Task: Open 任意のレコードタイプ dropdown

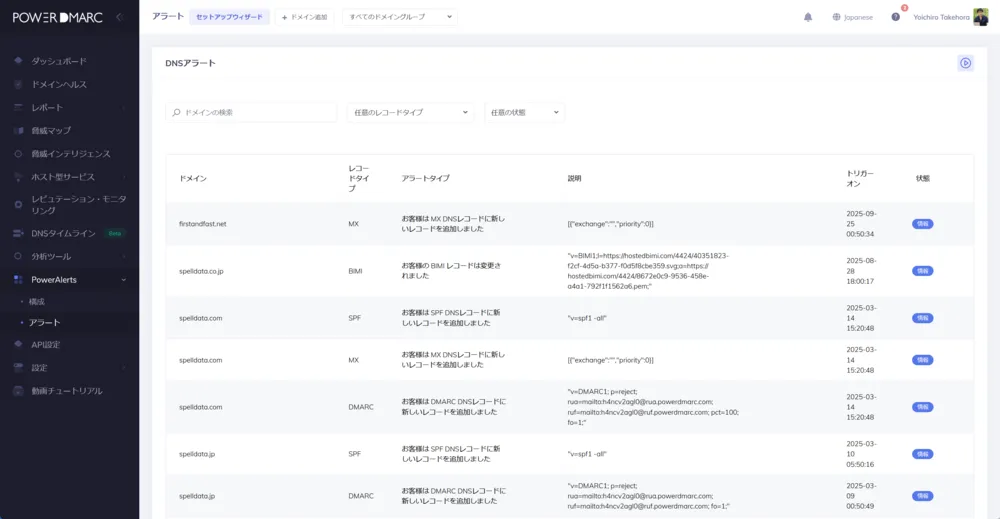Action: coord(410,112)
